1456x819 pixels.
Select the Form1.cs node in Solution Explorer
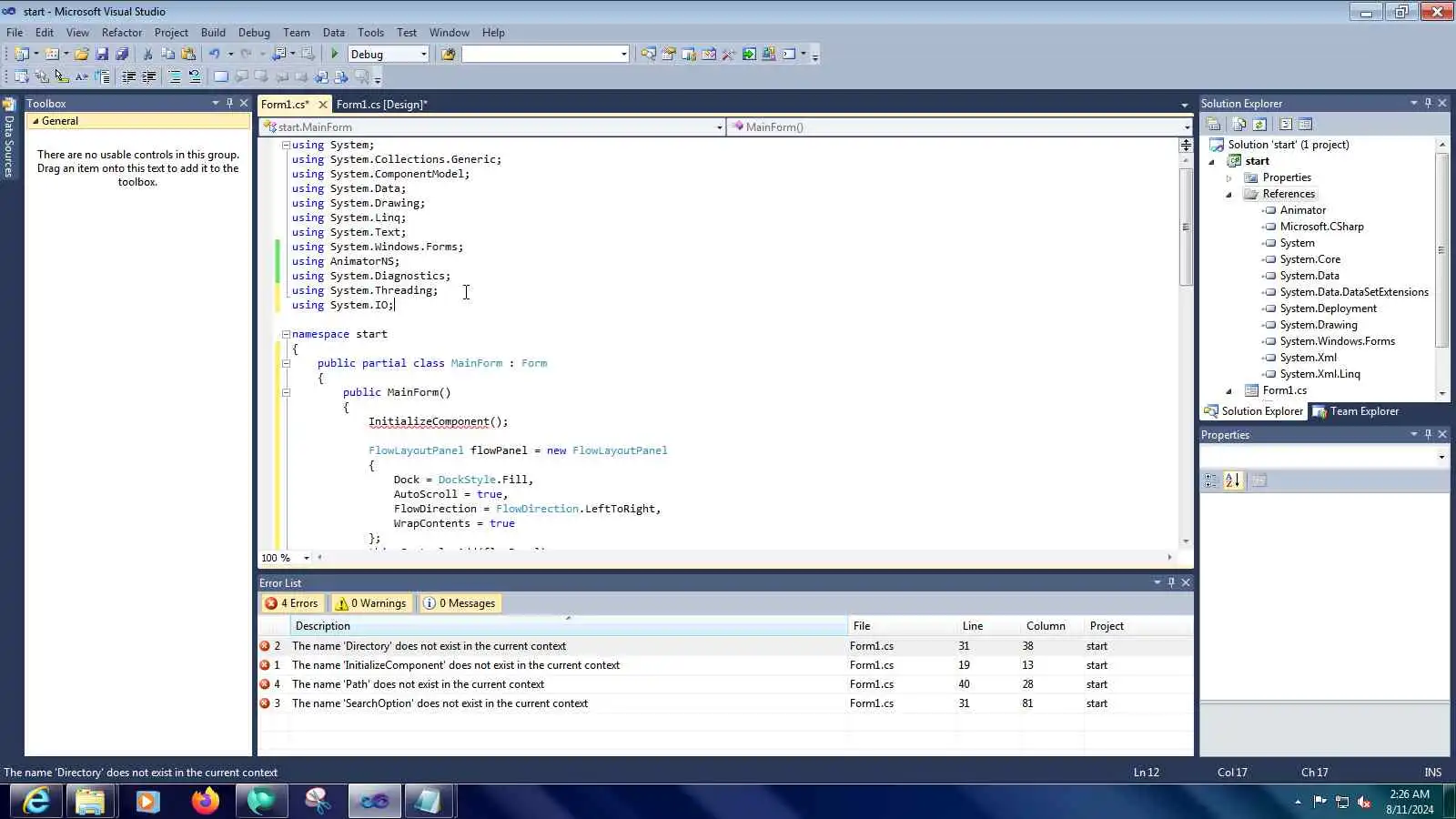pyautogui.click(x=1284, y=390)
